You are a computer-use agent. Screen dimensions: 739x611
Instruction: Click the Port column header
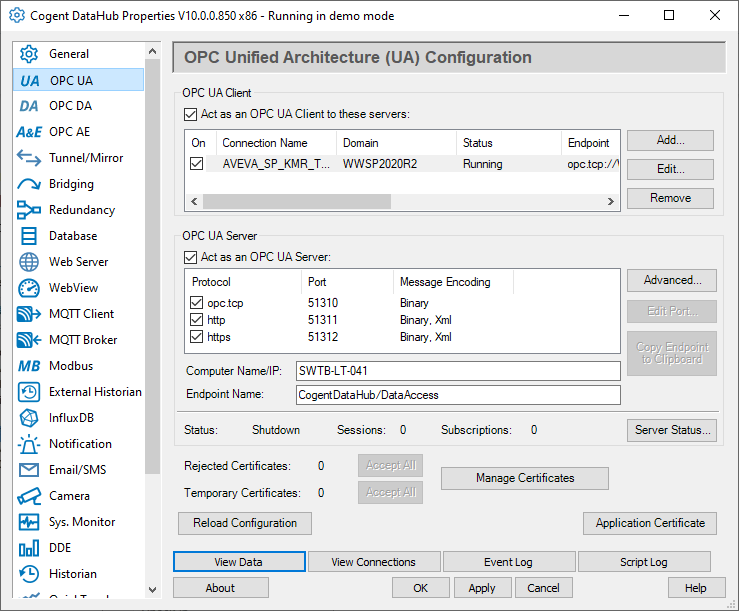(347, 282)
